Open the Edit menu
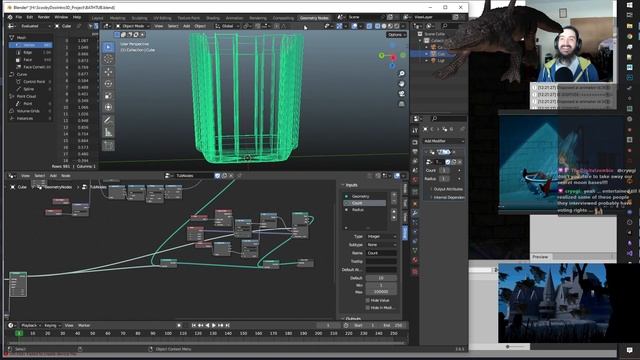640x360 pixels. coord(30,17)
